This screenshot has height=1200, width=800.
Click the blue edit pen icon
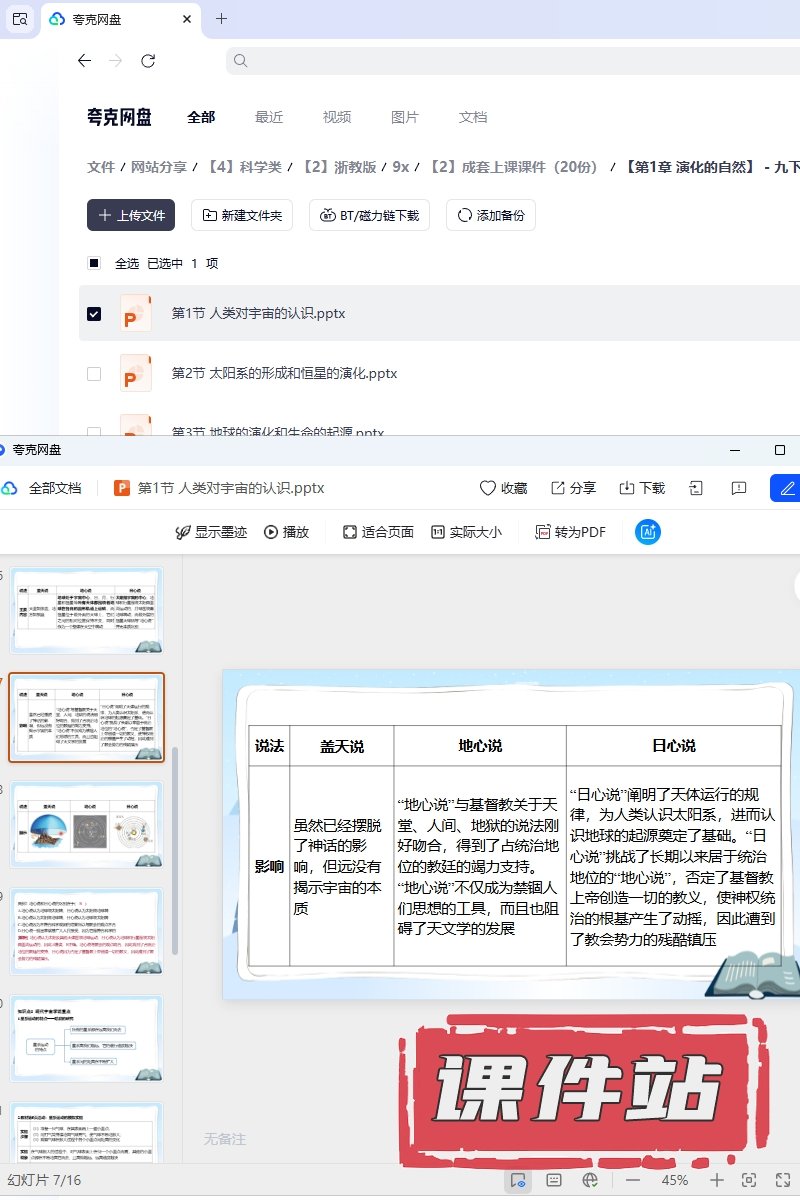787,488
